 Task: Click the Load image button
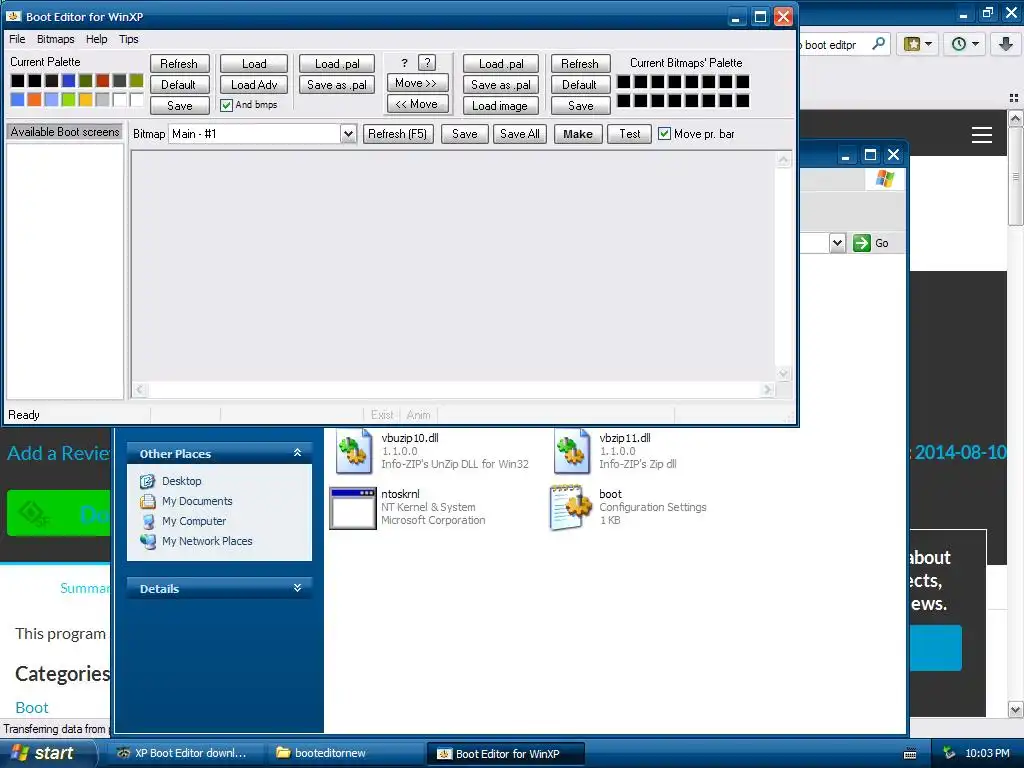[501, 105]
